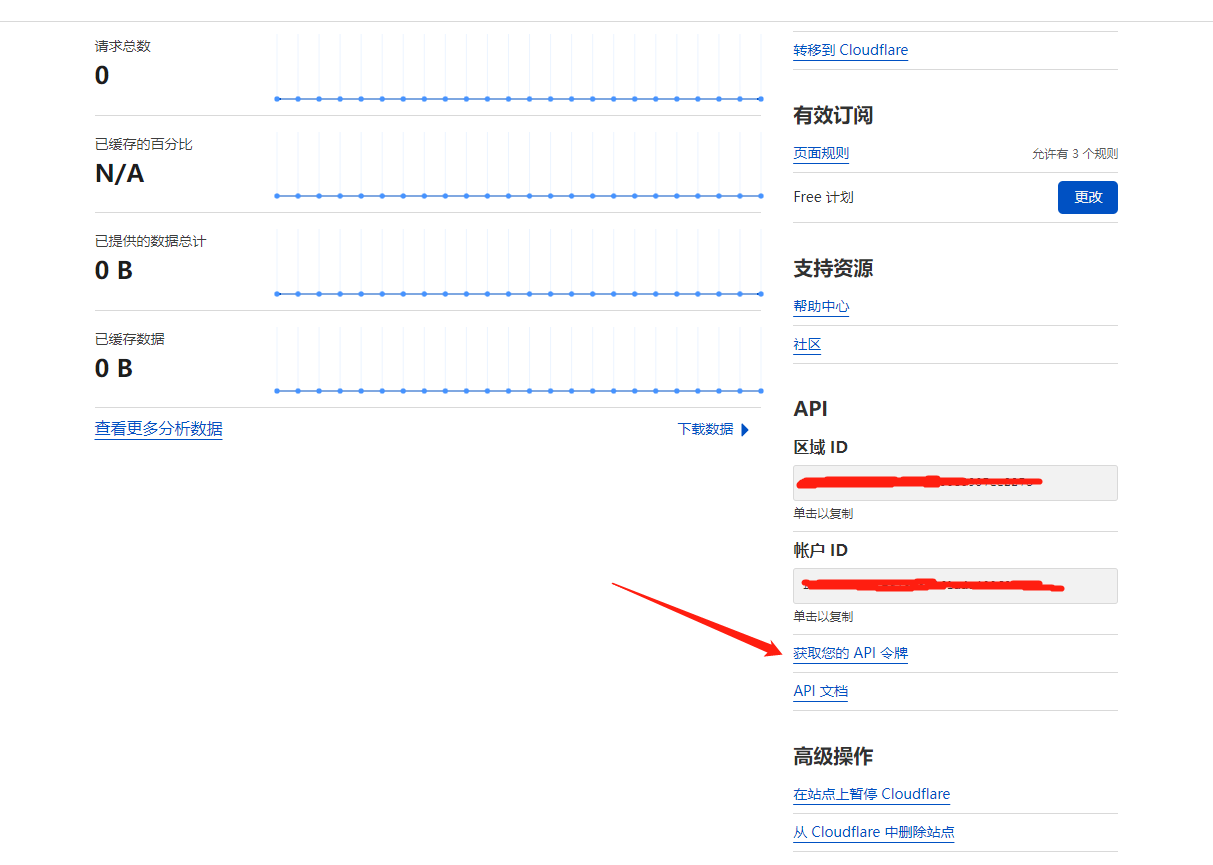Select 在站点上暂停 Cloudflare
The width and height of the screenshot is (1213, 865).
tap(871, 794)
